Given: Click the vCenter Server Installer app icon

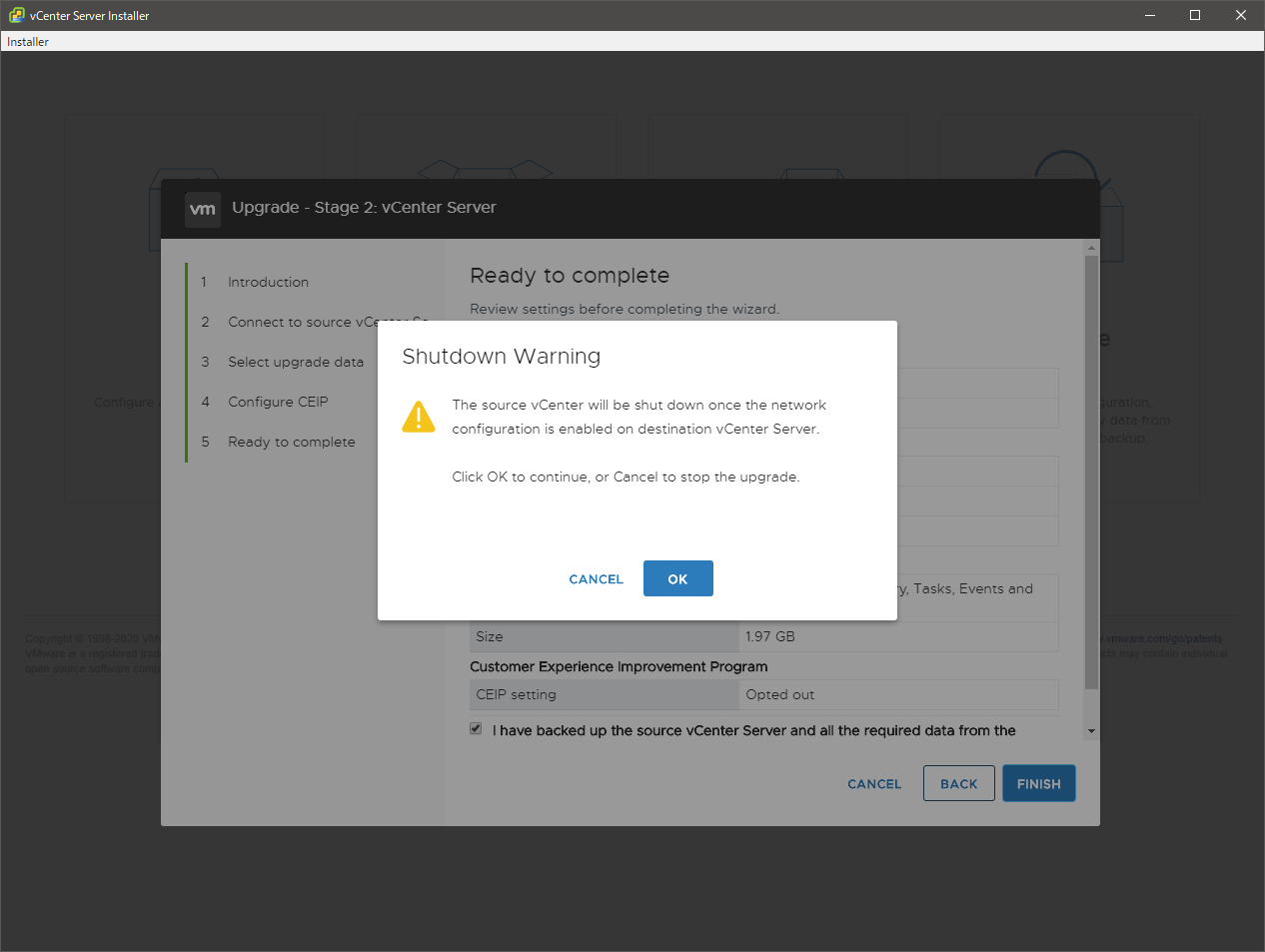Looking at the screenshot, I should [16, 15].
